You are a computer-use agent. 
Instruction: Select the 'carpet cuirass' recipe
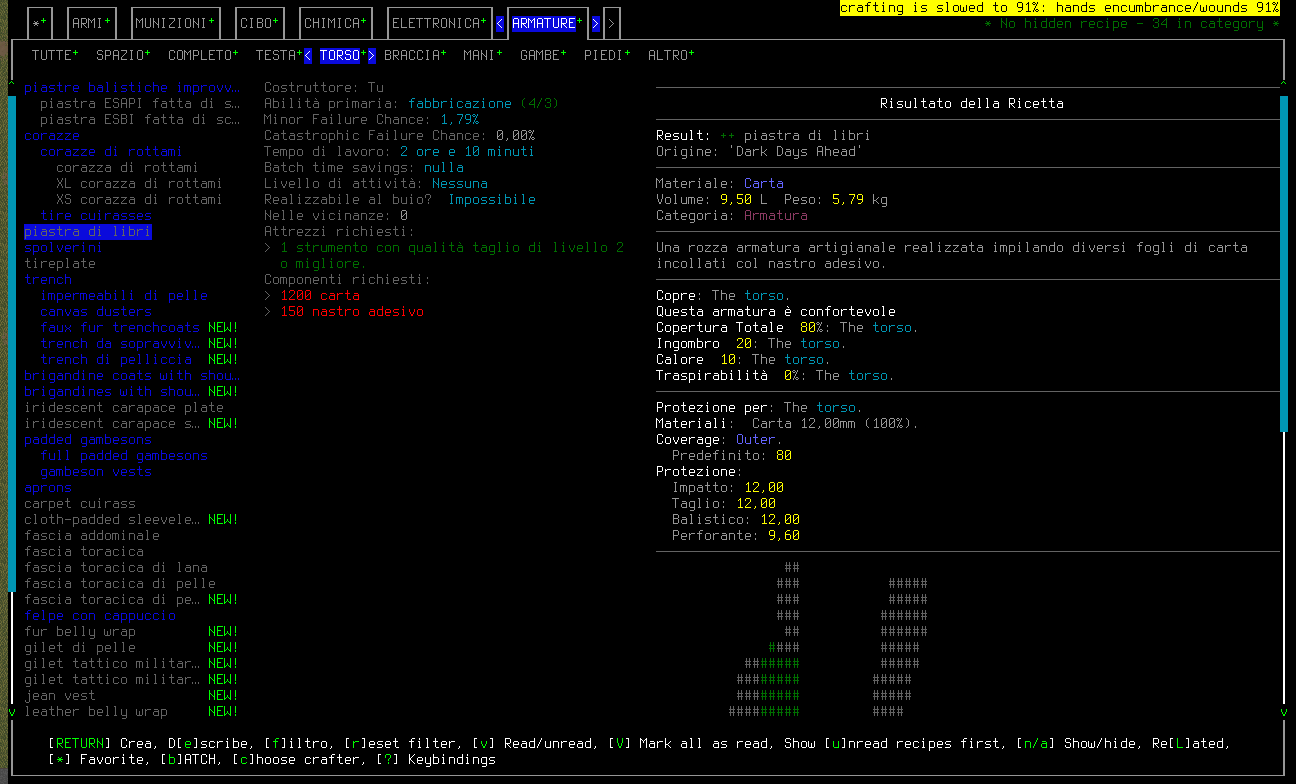pyautogui.click(x=80, y=503)
